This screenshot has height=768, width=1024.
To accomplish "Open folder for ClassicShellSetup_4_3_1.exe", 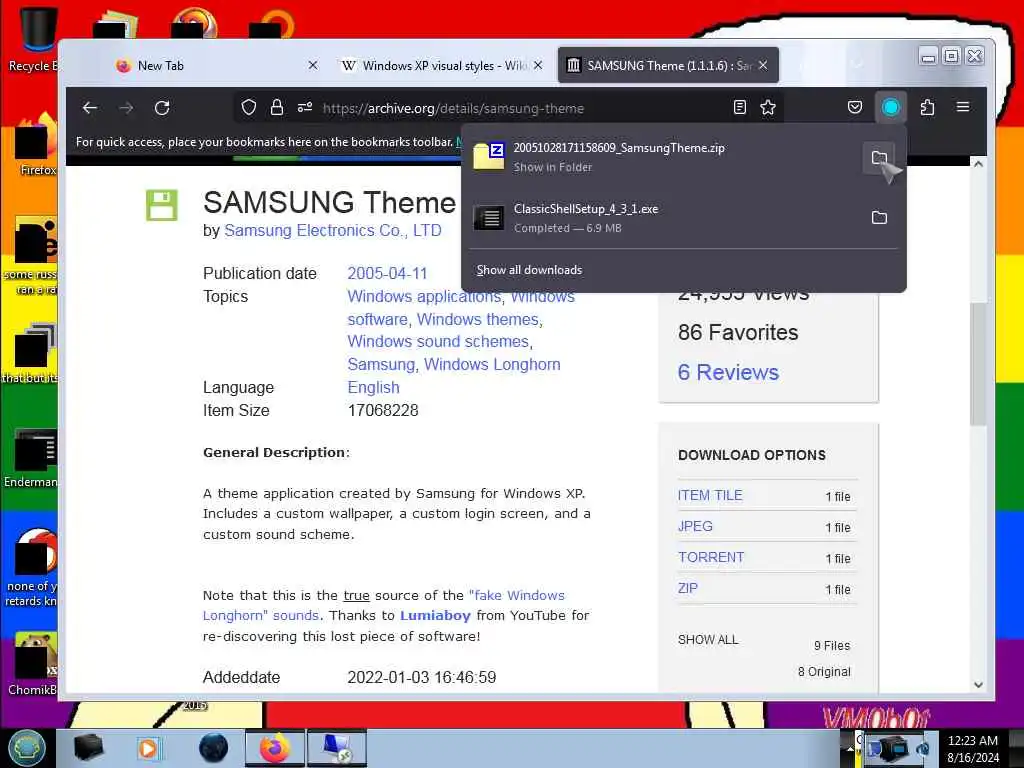I will pos(879,217).
